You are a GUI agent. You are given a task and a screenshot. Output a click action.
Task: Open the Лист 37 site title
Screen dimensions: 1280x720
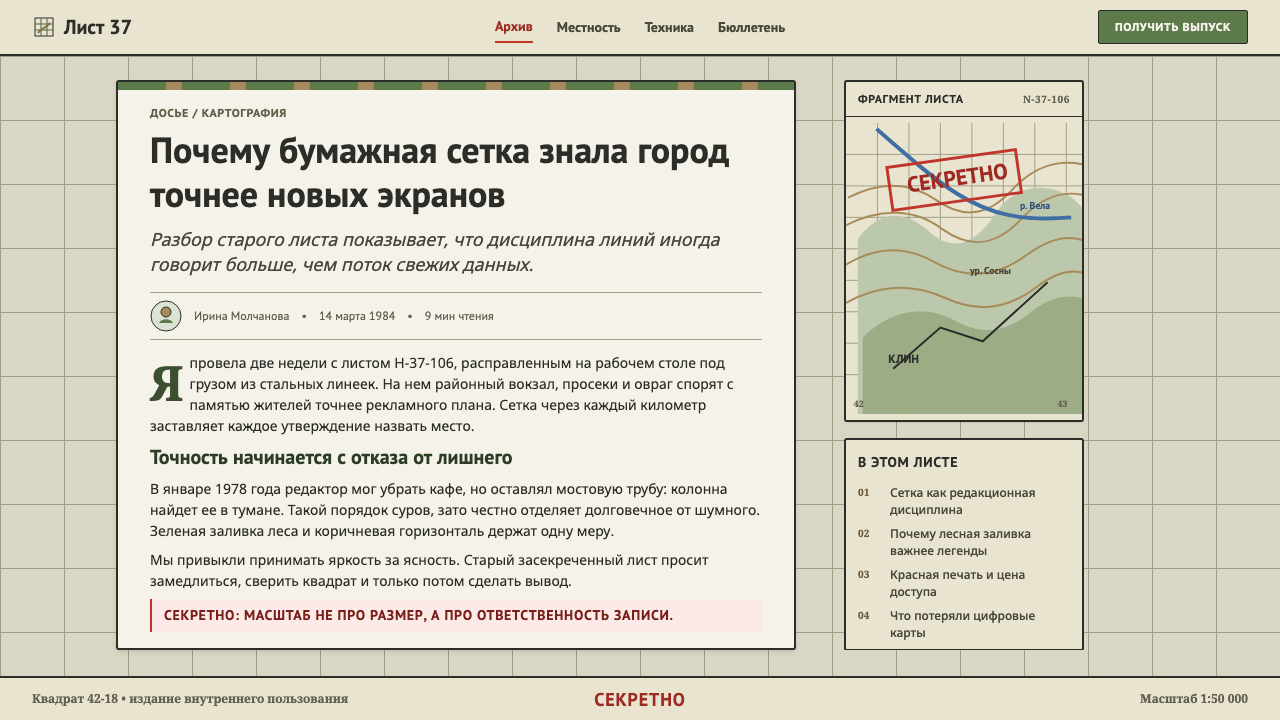coord(97,27)
